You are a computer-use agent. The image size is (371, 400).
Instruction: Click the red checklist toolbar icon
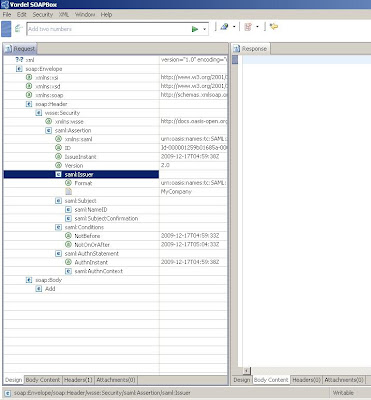click(248, 27)
